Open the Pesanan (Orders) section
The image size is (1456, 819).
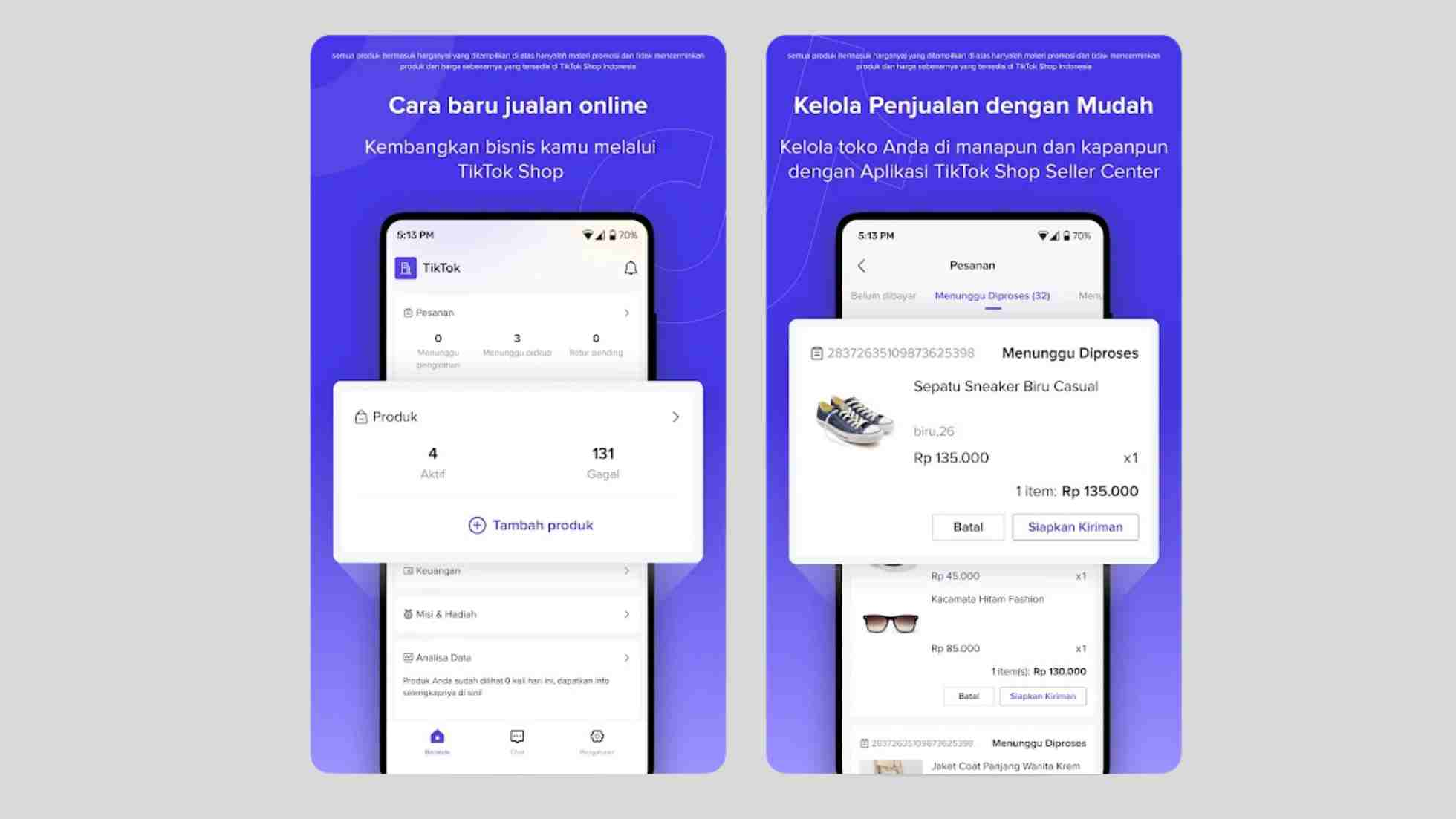(516, 311)
